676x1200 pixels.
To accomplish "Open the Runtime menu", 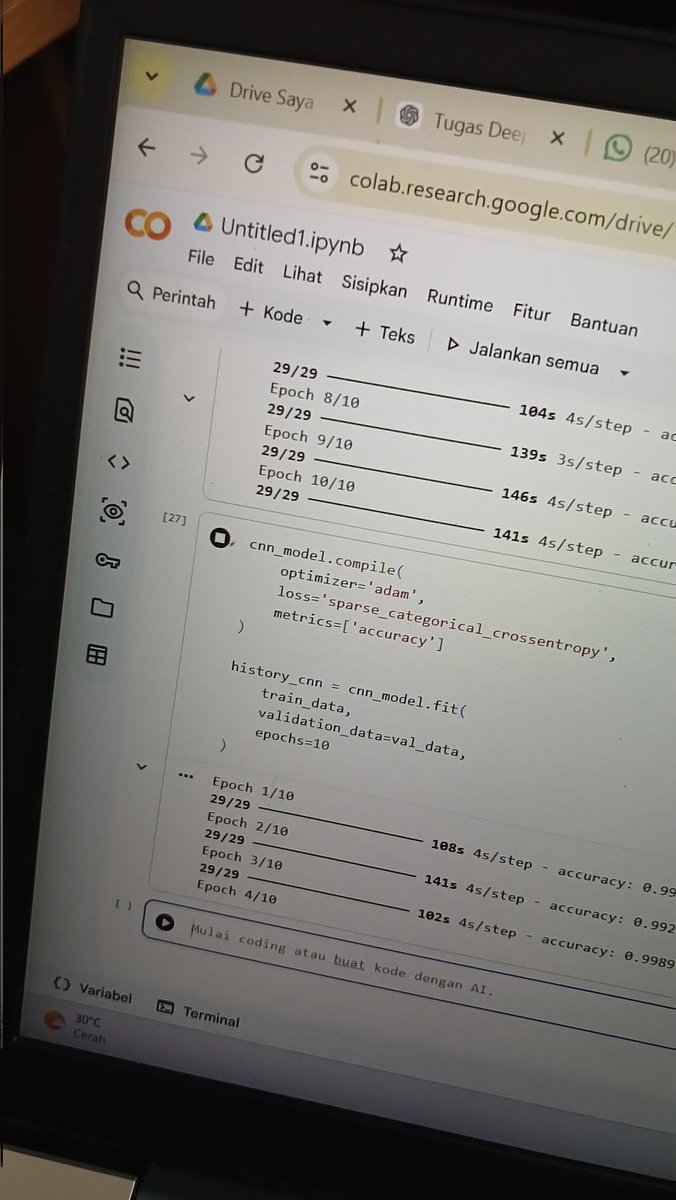I will coord(460,299).
